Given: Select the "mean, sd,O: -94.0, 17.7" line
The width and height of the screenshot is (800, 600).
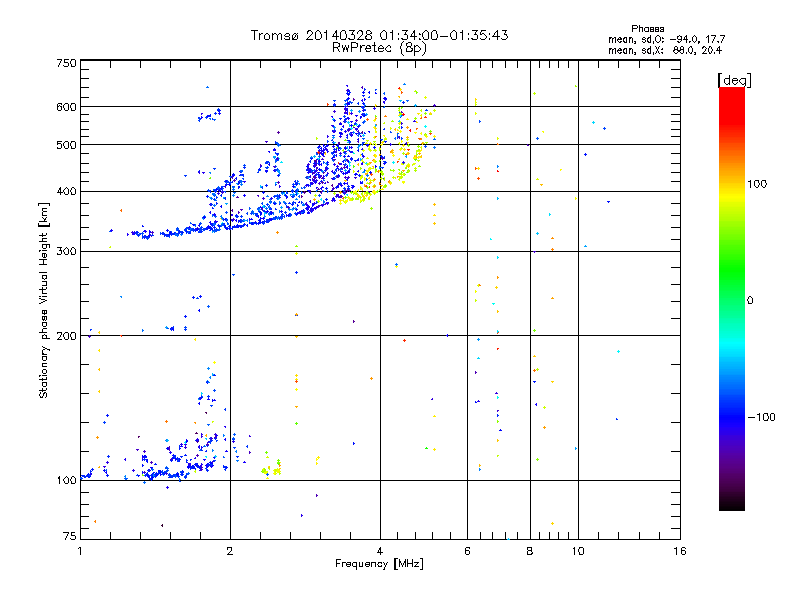Looking at the screenshot, I should (666, 39).
